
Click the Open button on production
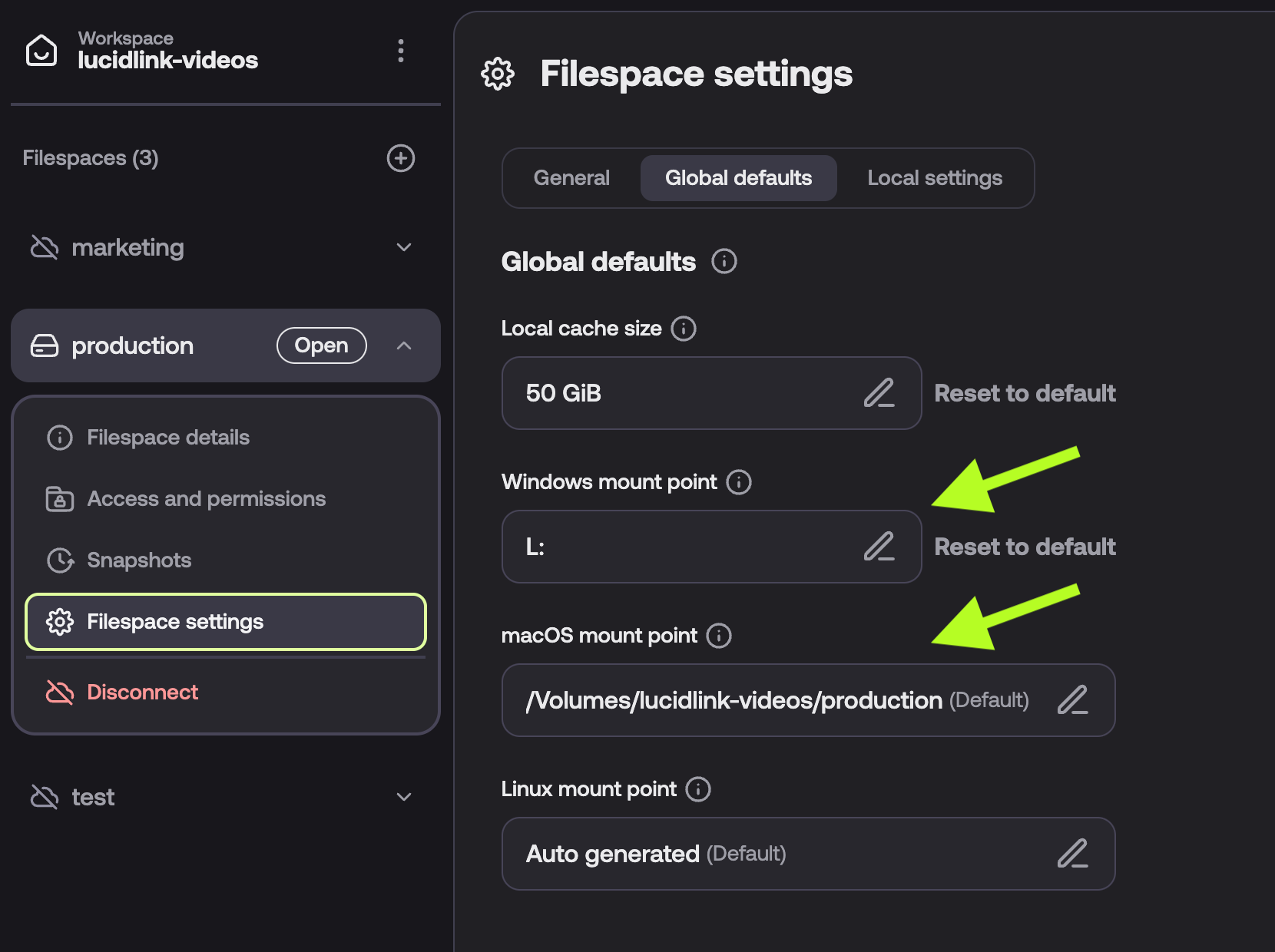[x=321, y=345]
